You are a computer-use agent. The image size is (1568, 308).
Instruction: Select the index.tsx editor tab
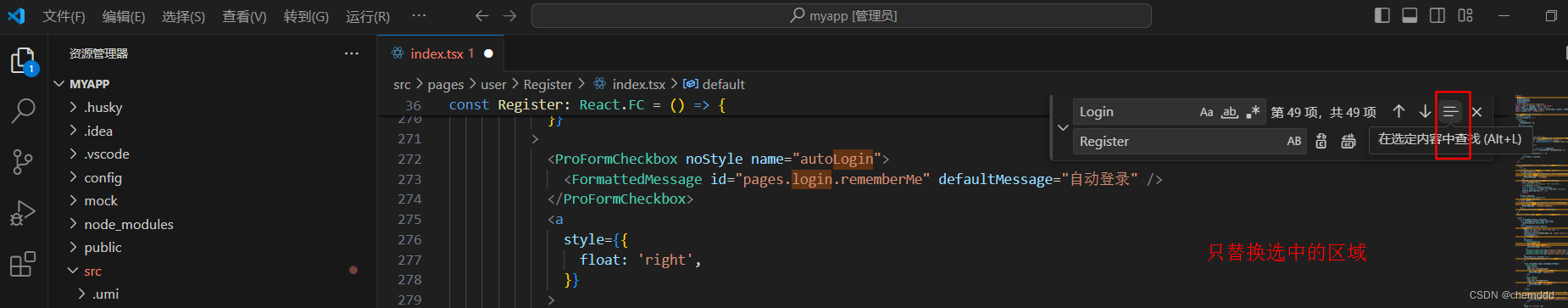(x=441, y=53)
